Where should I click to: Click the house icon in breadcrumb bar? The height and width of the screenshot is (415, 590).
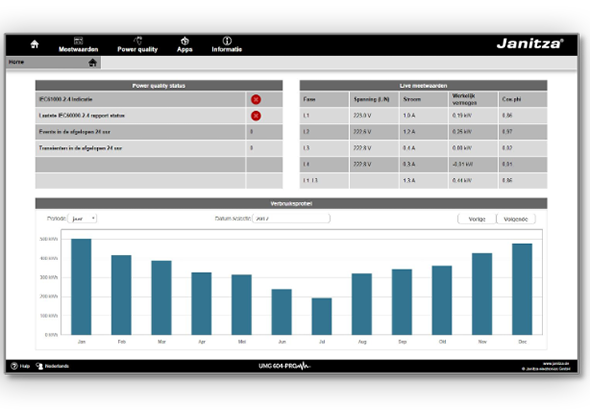(x=93, y=62)
